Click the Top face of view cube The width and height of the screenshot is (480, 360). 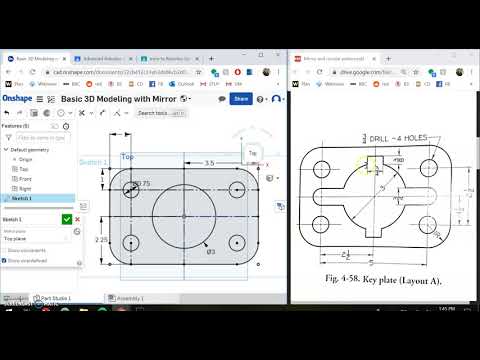pyautogui.click(x=252, y=154)
